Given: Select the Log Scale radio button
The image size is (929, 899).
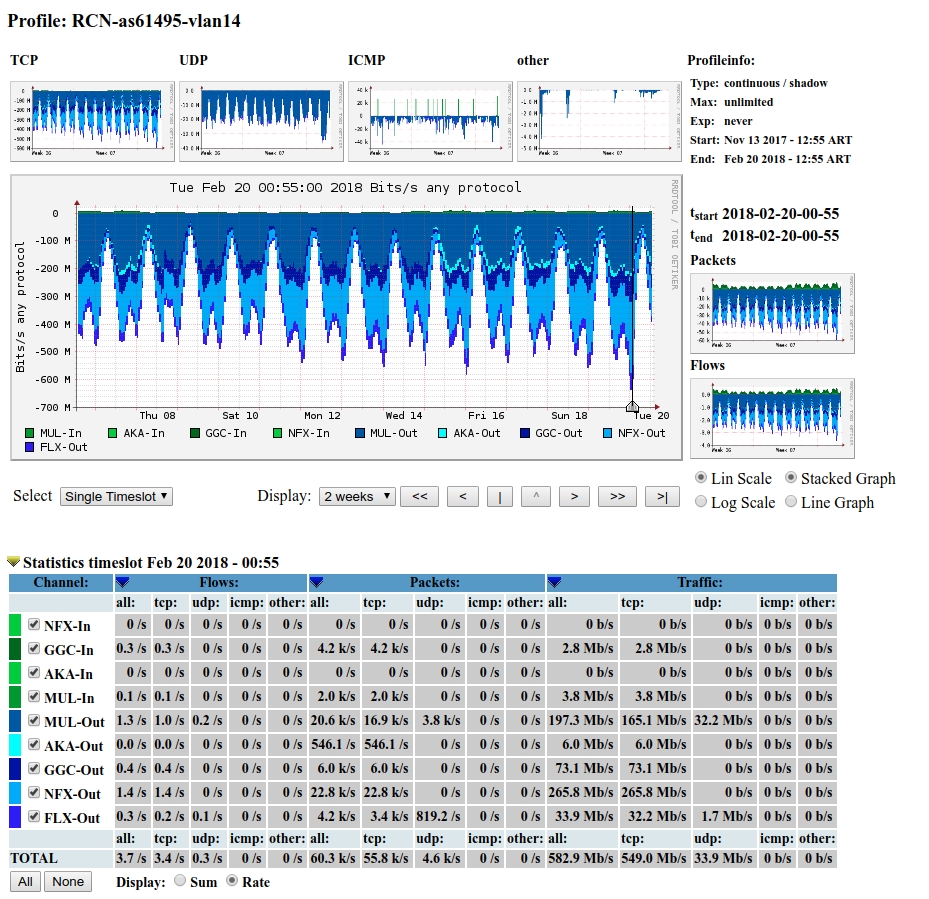Looking at the screenshot, I should [700, 502].
